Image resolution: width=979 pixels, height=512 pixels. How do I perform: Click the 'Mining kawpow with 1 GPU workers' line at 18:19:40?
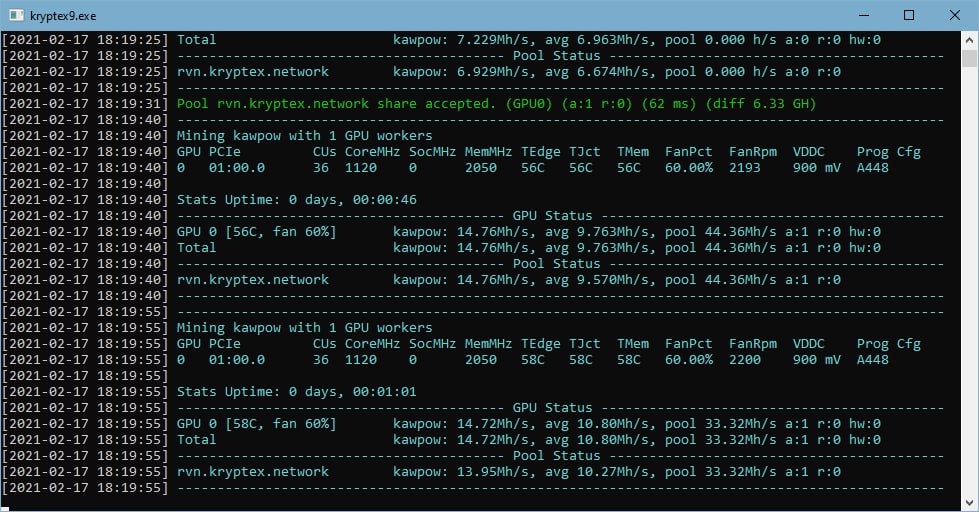pyautogui.click(x=304, y=135)
